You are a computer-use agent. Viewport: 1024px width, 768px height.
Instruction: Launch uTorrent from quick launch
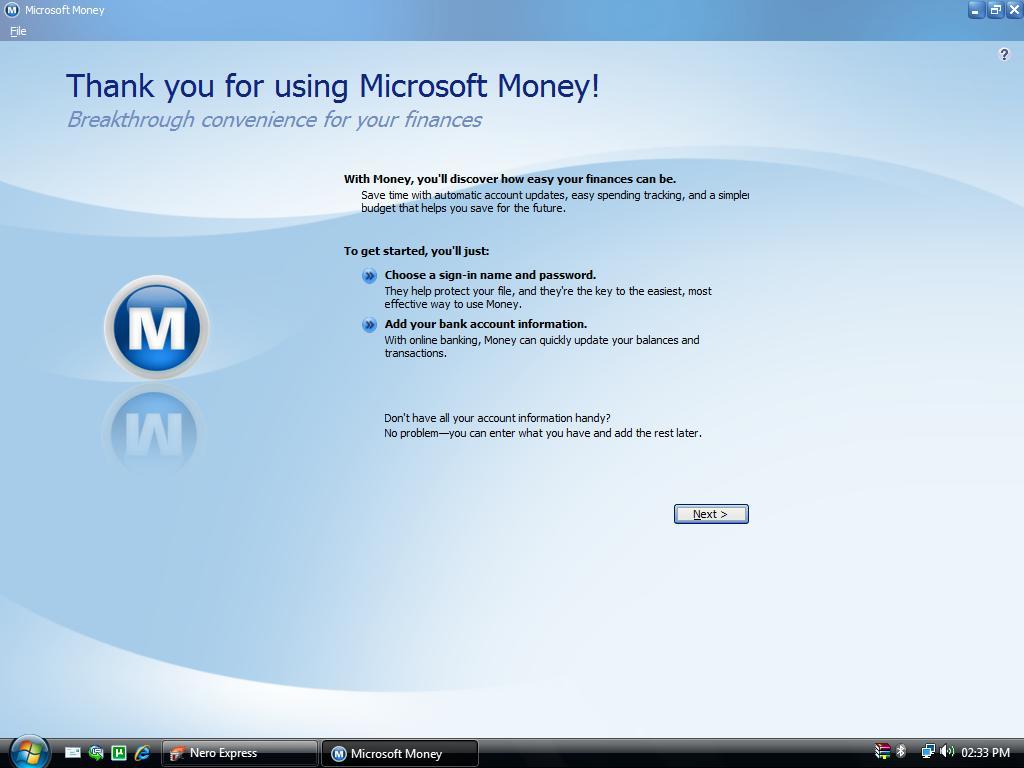119,753
